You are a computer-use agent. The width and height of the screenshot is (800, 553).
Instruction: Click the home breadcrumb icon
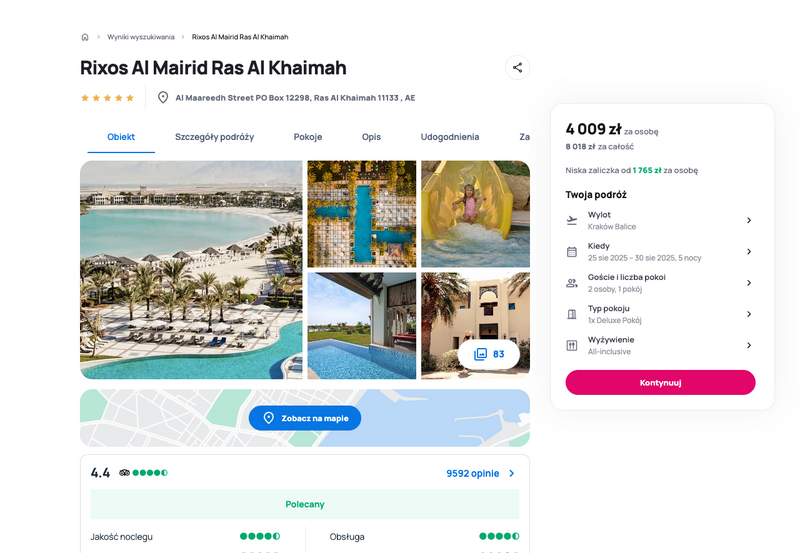pos(85,37)
